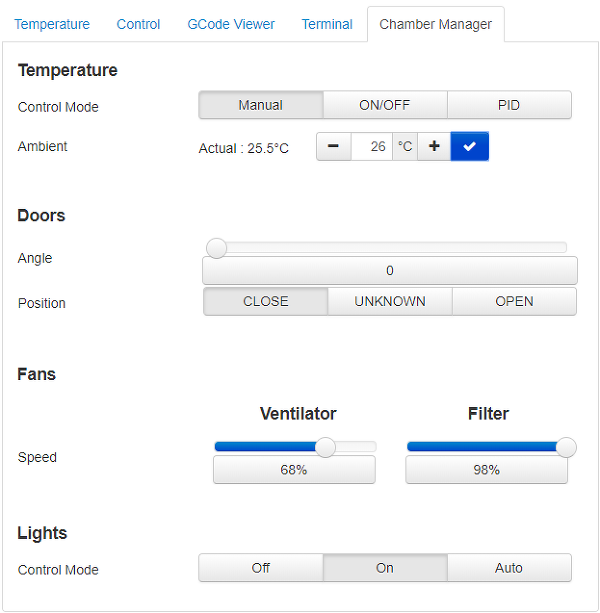Set door position to CLOSE

point(265,301)
